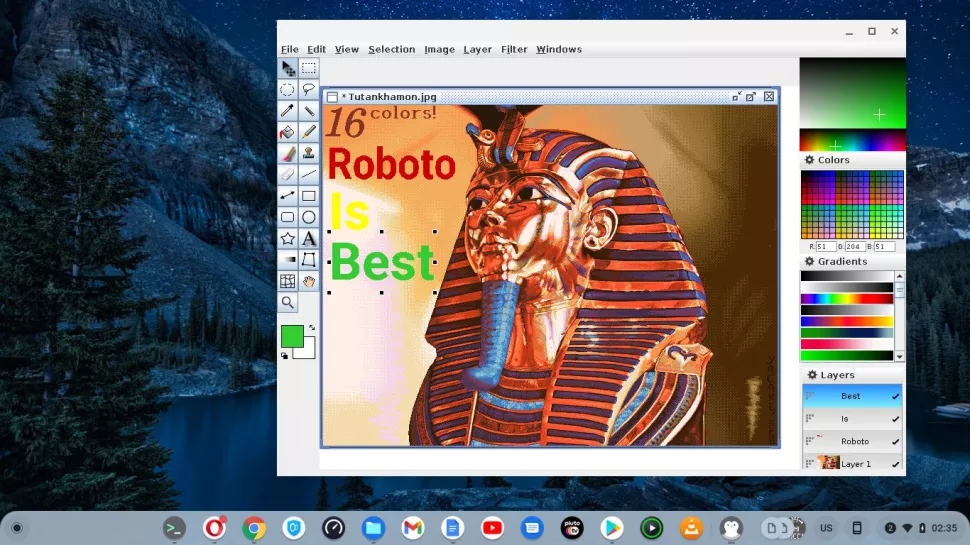
Task: Toggle visibility of the Roboto layer
Action: pyautogui.click(x=895, y=442)
